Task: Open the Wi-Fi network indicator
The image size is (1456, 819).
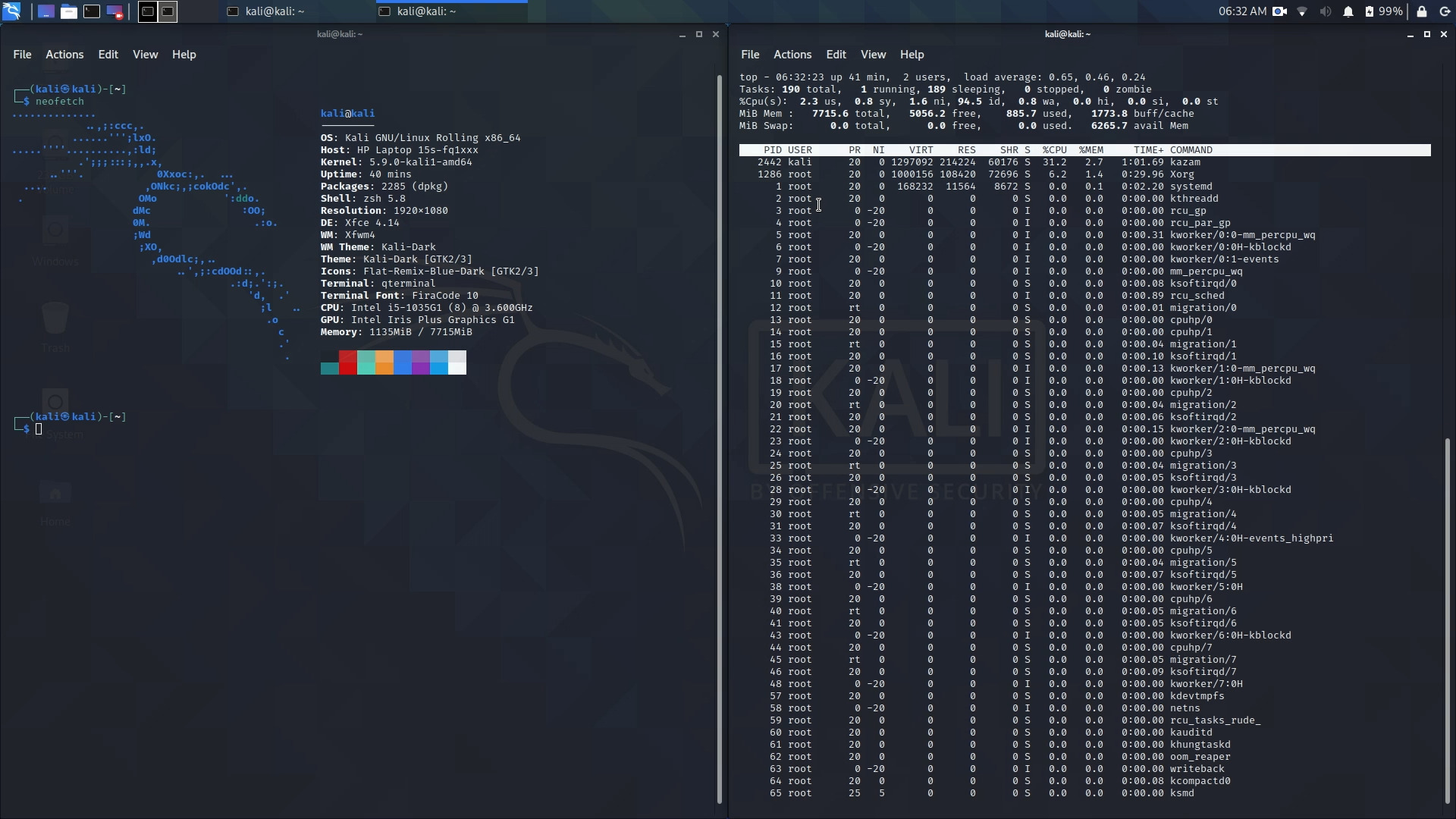Action: coord(1302,11)
